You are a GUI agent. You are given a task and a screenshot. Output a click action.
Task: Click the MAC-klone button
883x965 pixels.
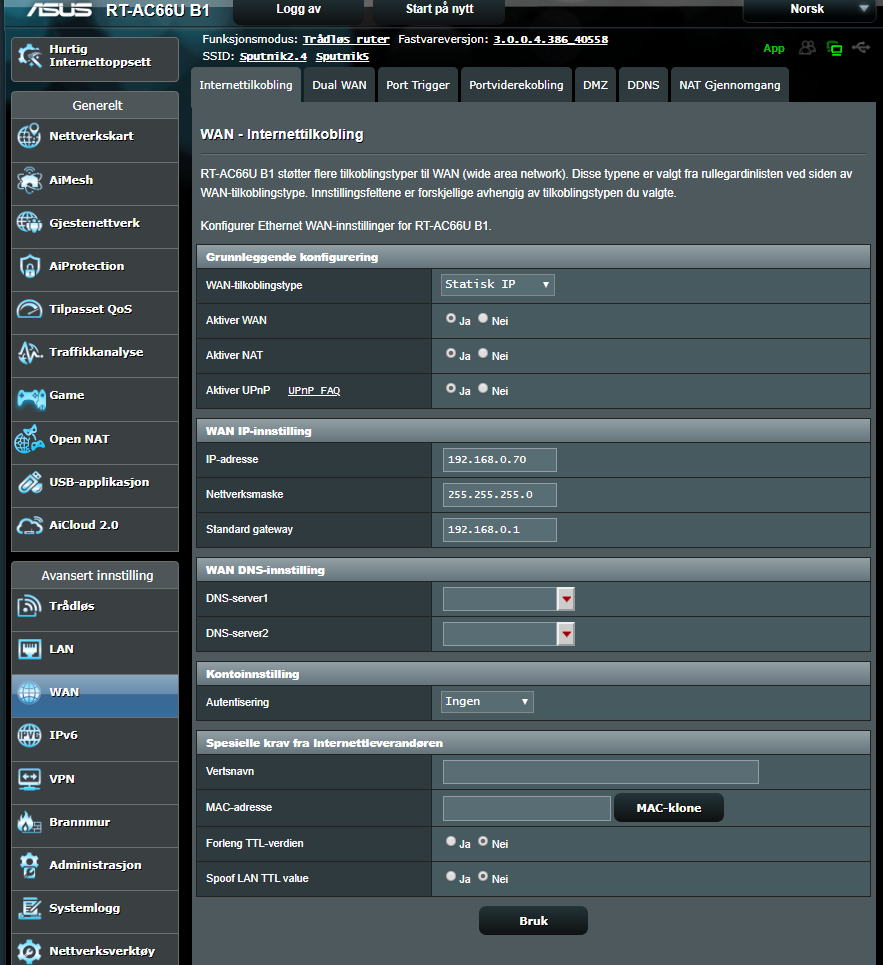(669, 808)
